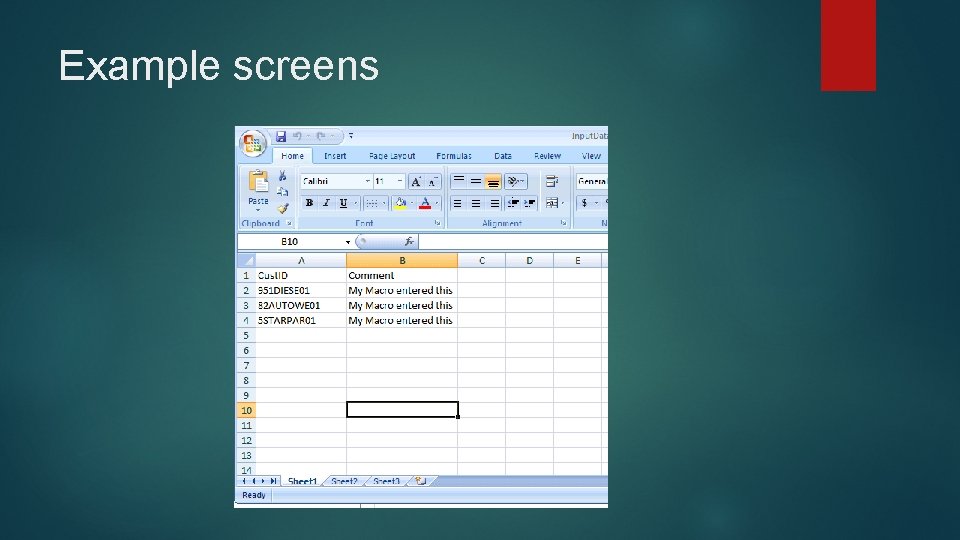Increase font size with Grow Font
Image resolution: width=960 pixels, height=540 pixels.
coord(416,181)
